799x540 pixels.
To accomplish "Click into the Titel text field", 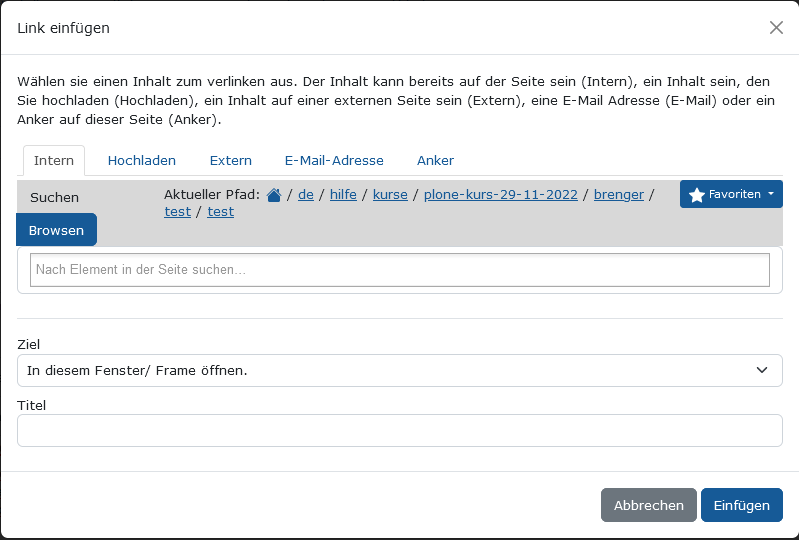I will (x=400, y=430).
